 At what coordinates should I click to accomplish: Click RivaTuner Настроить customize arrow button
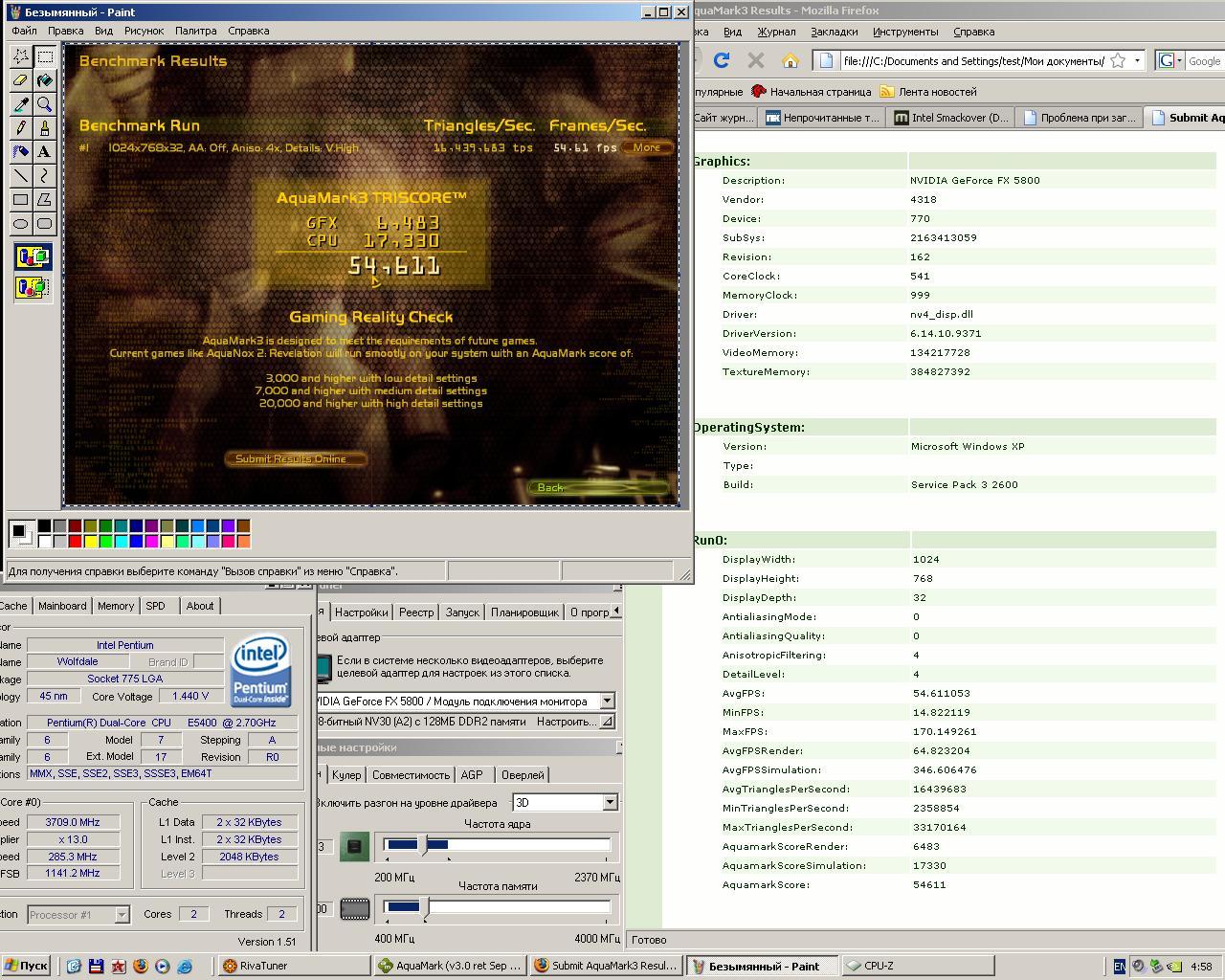[606, 722]
